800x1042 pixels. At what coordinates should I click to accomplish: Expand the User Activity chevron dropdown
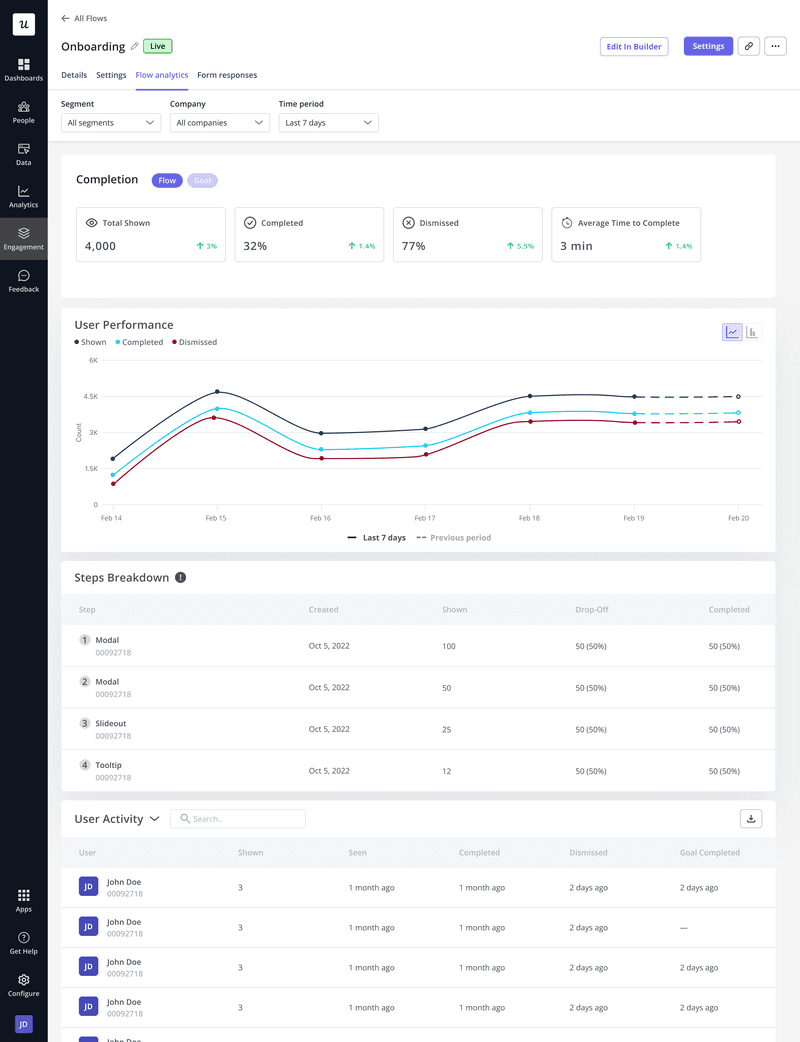pyautogui.click(x=156, y=818)
